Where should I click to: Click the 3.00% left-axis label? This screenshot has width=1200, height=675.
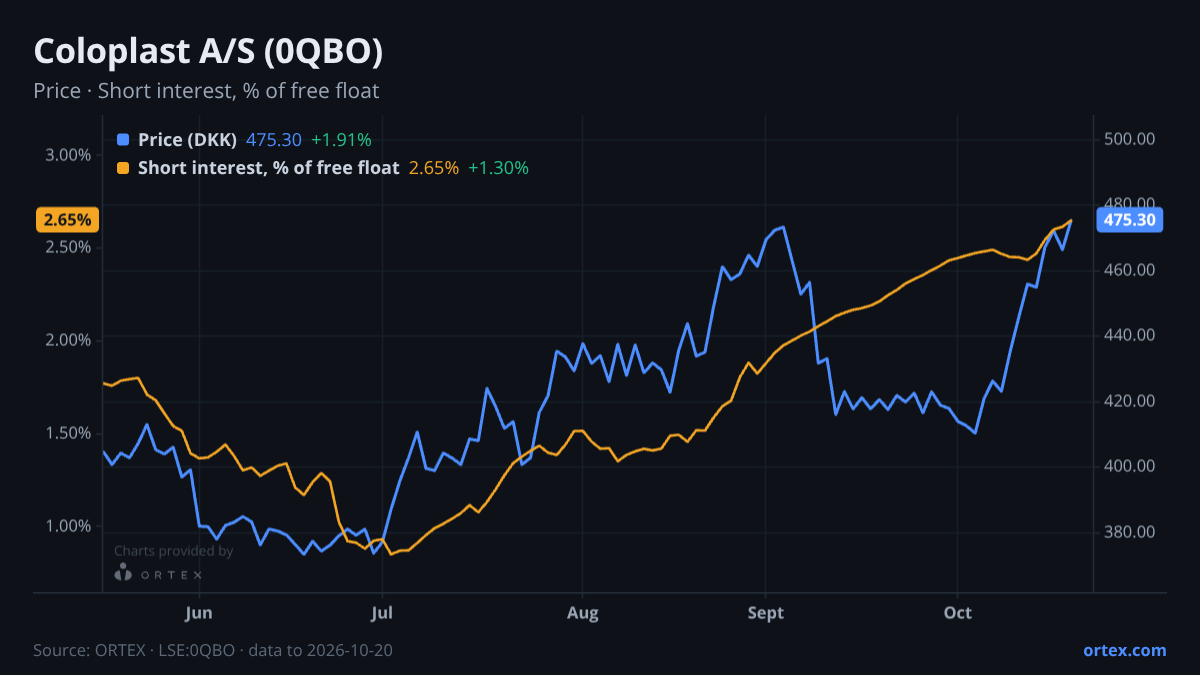tap(68, 155)
